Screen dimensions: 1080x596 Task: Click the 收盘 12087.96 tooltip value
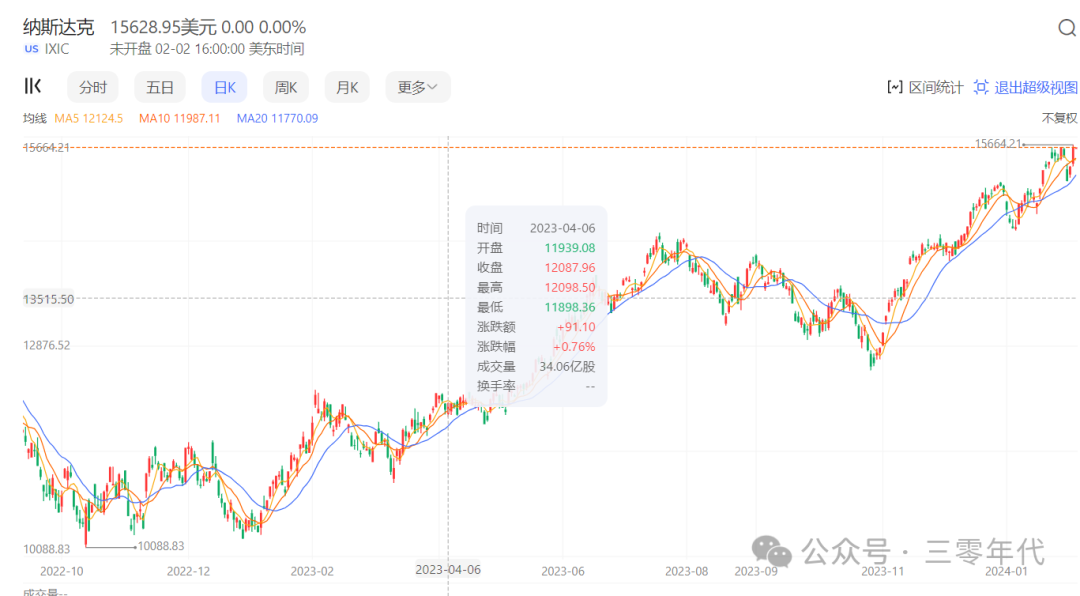pyautogui.click(x=570, y=267)
